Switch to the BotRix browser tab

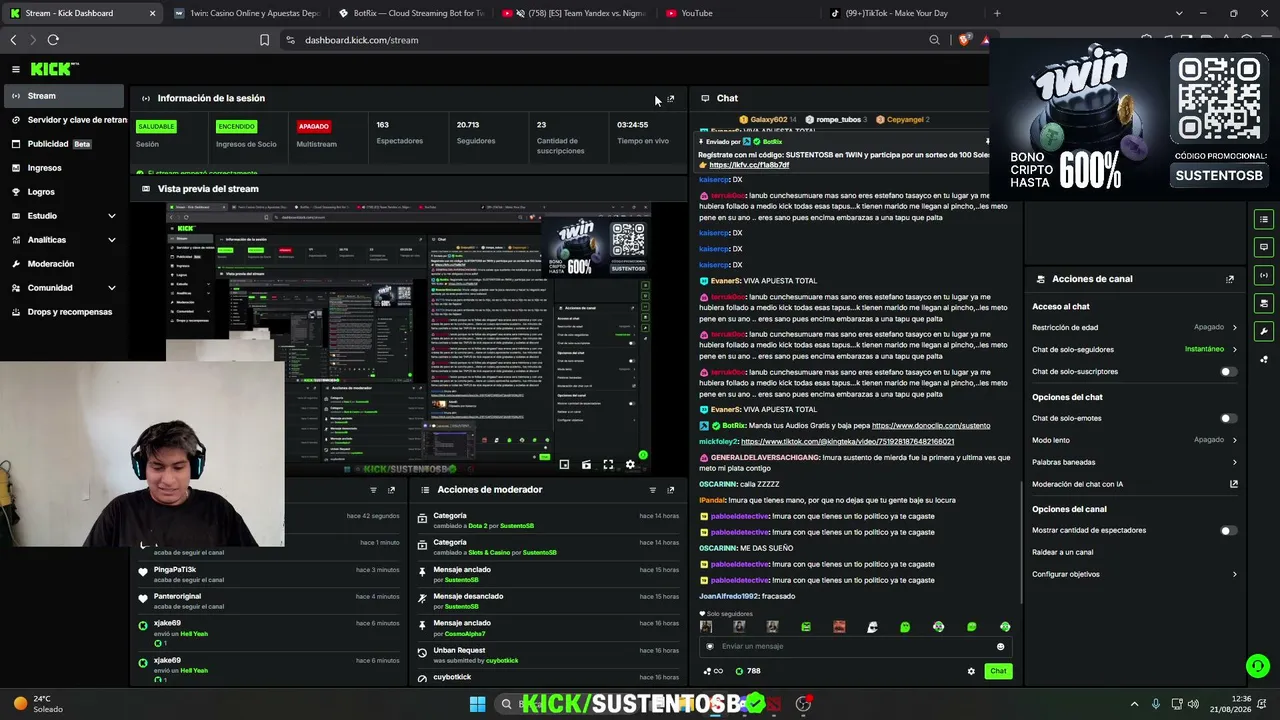pos(411,13)
